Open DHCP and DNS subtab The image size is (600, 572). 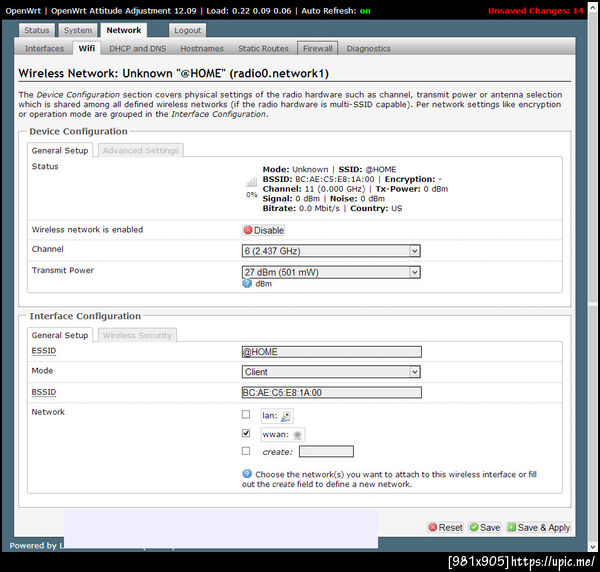pyautogui.click(x=138, y=49)
